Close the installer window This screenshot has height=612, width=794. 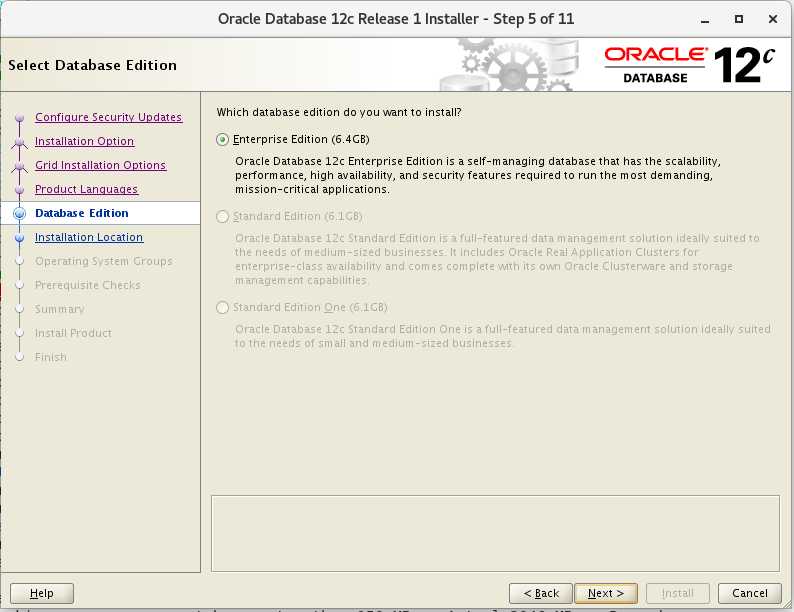pos(773,19)
